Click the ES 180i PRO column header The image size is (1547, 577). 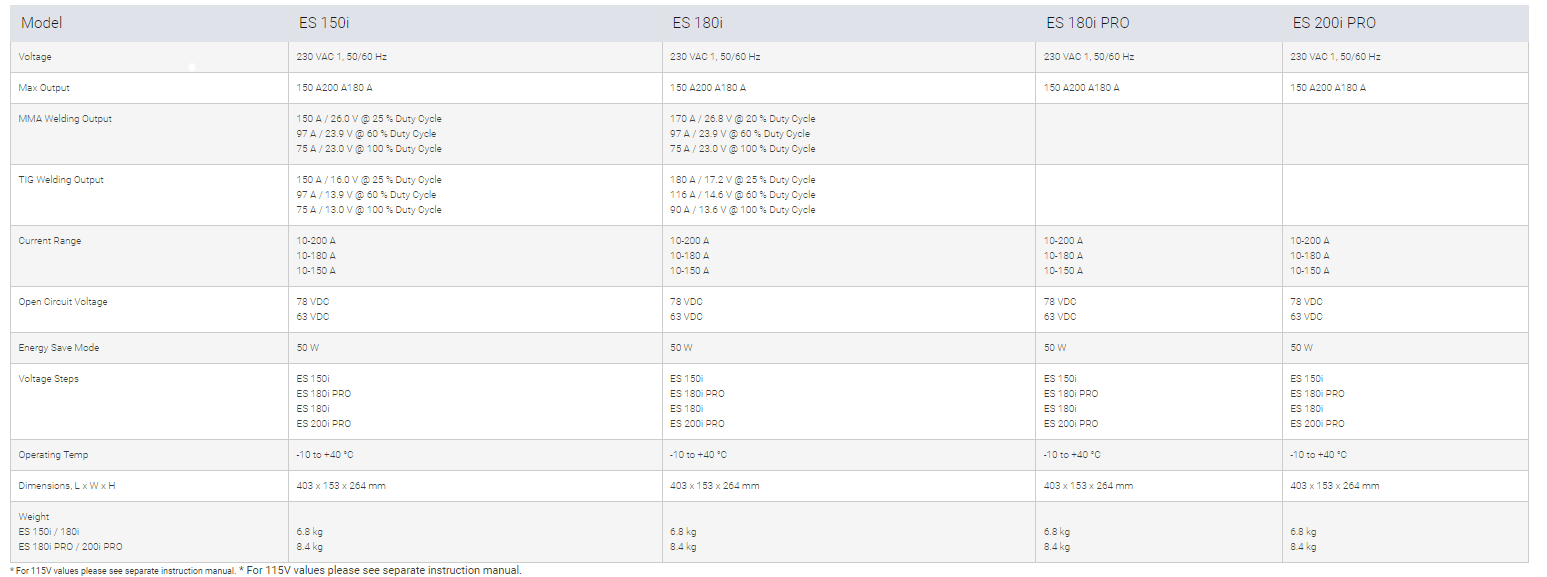(x=1087, y=23)
